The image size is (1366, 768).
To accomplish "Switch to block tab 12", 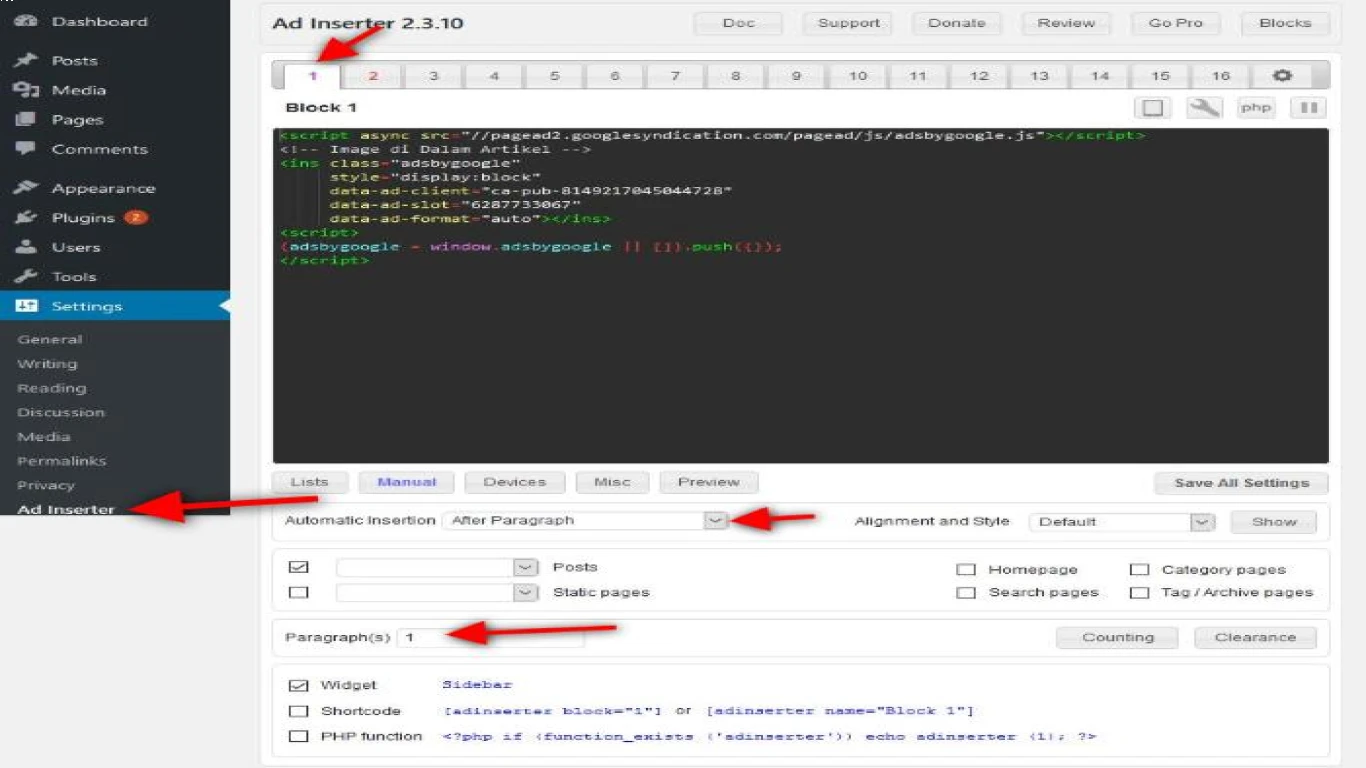I will tap(979, 76).
